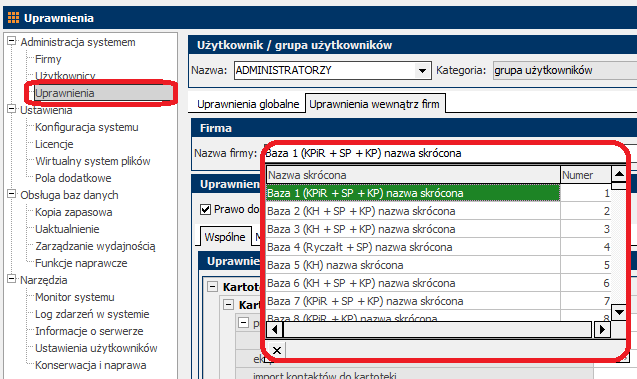637x379 pixels.
Task: Sort by Numer column header
Action: pos(585,175)
